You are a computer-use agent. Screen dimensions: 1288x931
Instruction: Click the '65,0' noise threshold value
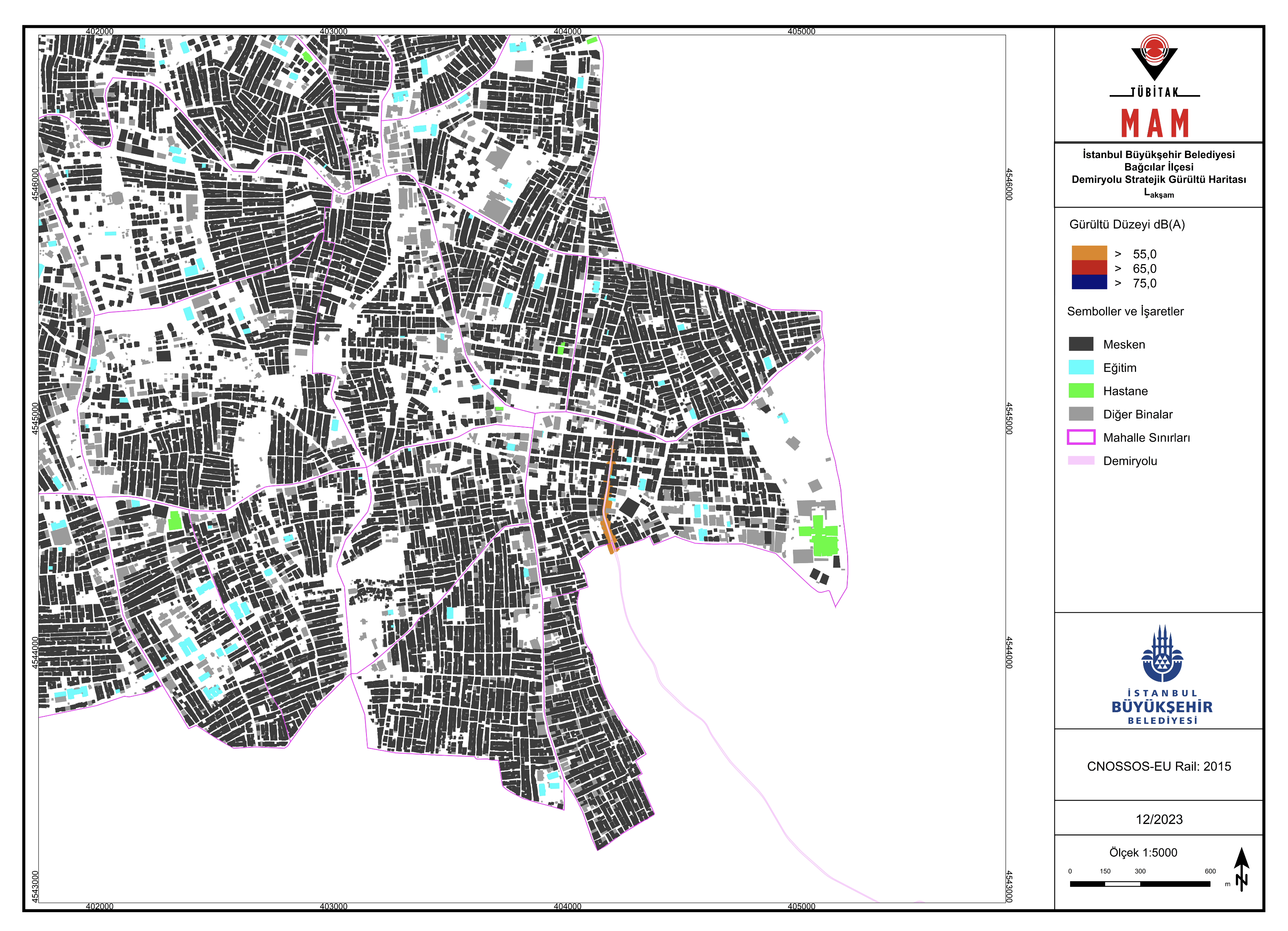point(1144,269)
